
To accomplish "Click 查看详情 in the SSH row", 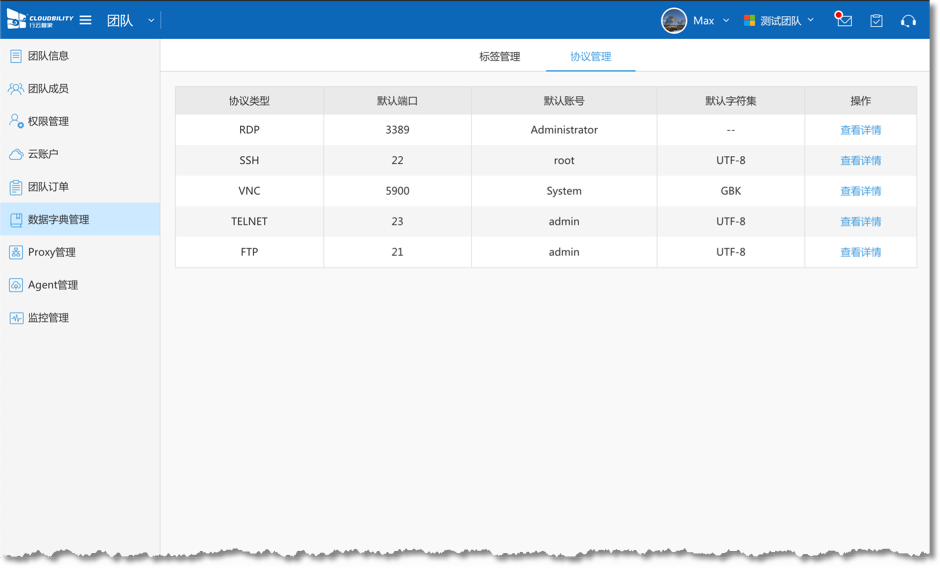I will pyautogui.click(x=860, y=161).
